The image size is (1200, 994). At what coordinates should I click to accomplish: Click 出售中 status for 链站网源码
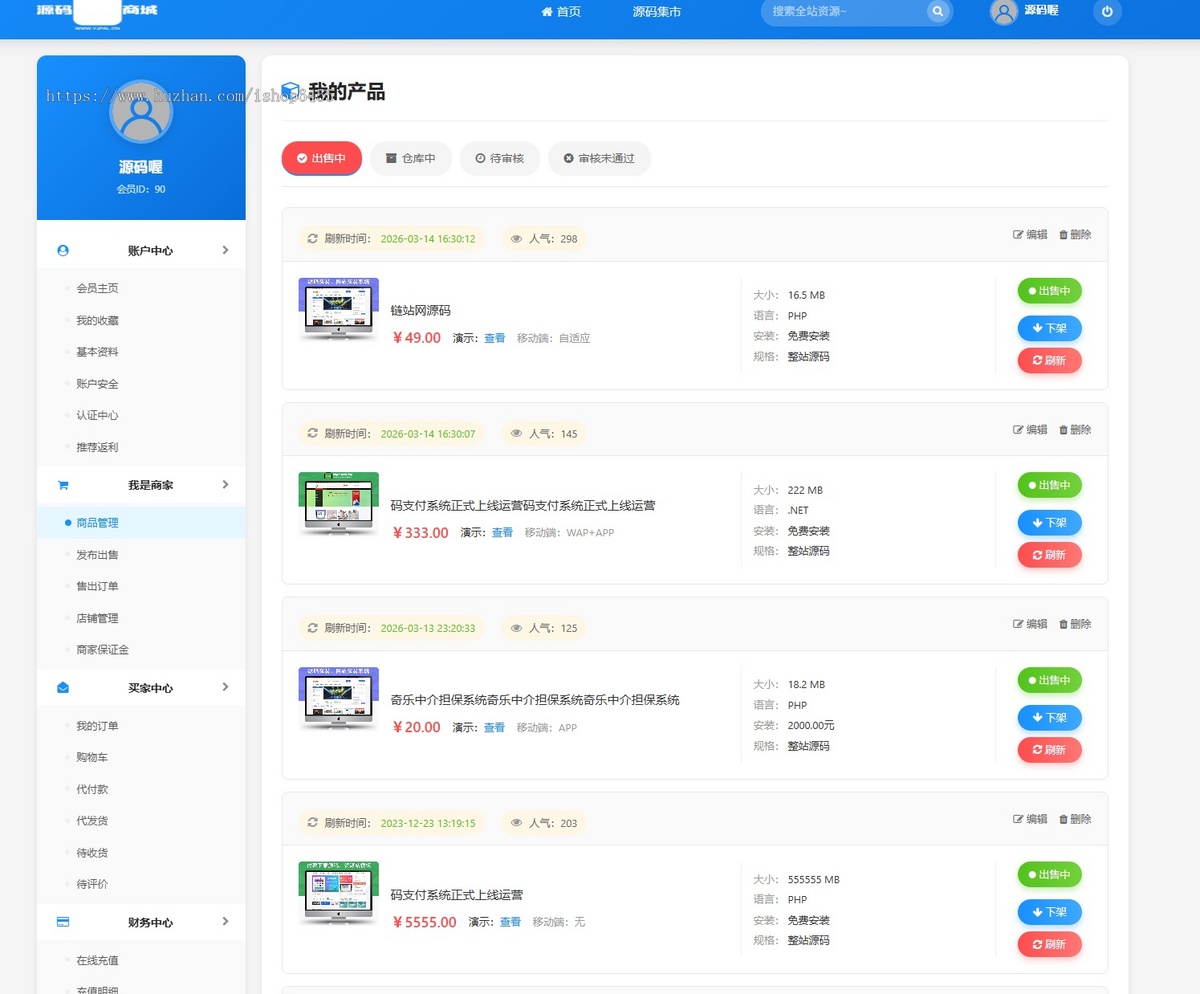pos(1050,291)
